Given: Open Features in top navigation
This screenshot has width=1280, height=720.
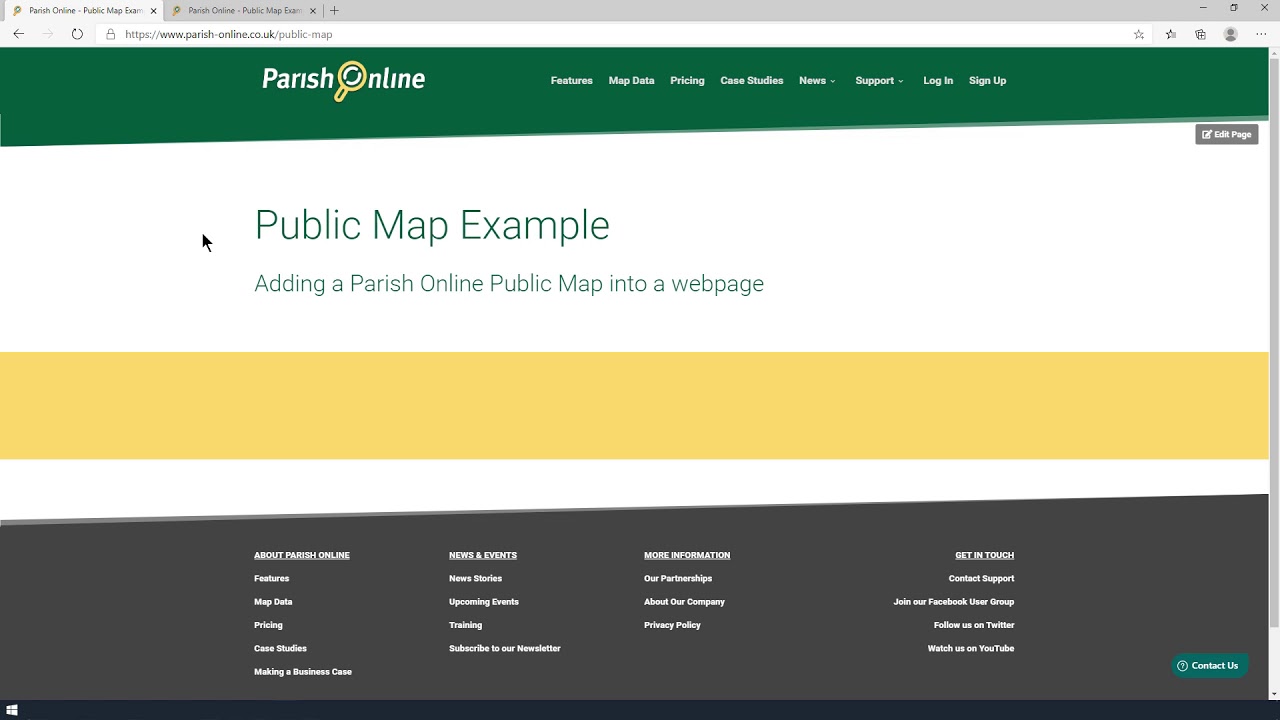Looking at the screenshot, I should click(x=572, y=81).
